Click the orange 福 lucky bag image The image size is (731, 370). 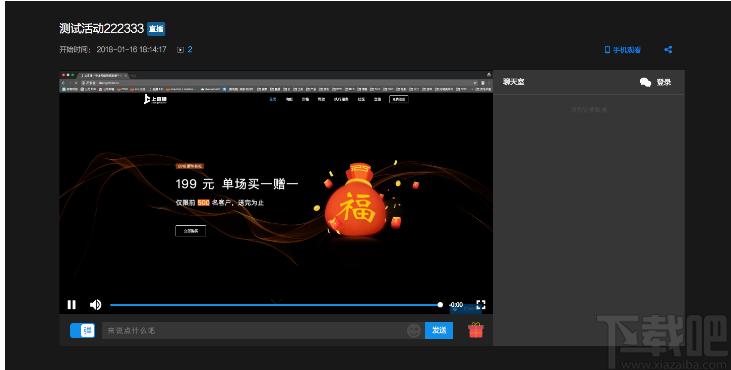357,200
